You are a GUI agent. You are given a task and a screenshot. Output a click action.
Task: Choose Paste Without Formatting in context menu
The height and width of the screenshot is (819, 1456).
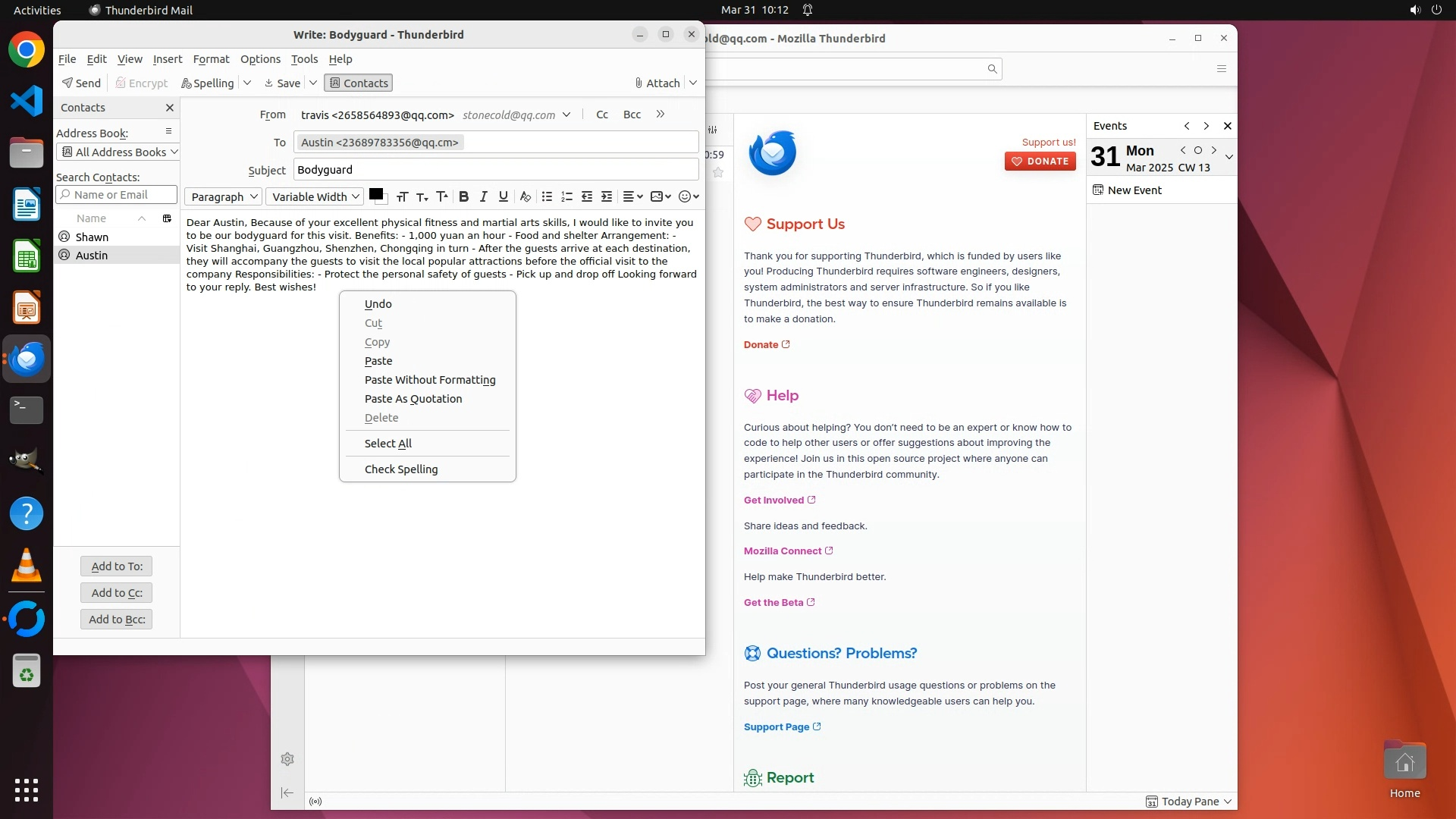[429, 380]
